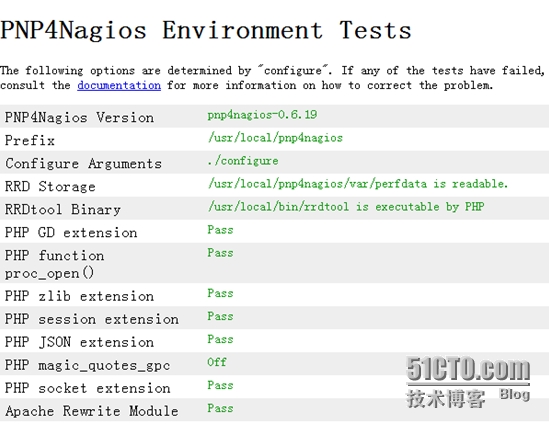Click Pass result for PHP zlib extension

[x=220, y=293]
